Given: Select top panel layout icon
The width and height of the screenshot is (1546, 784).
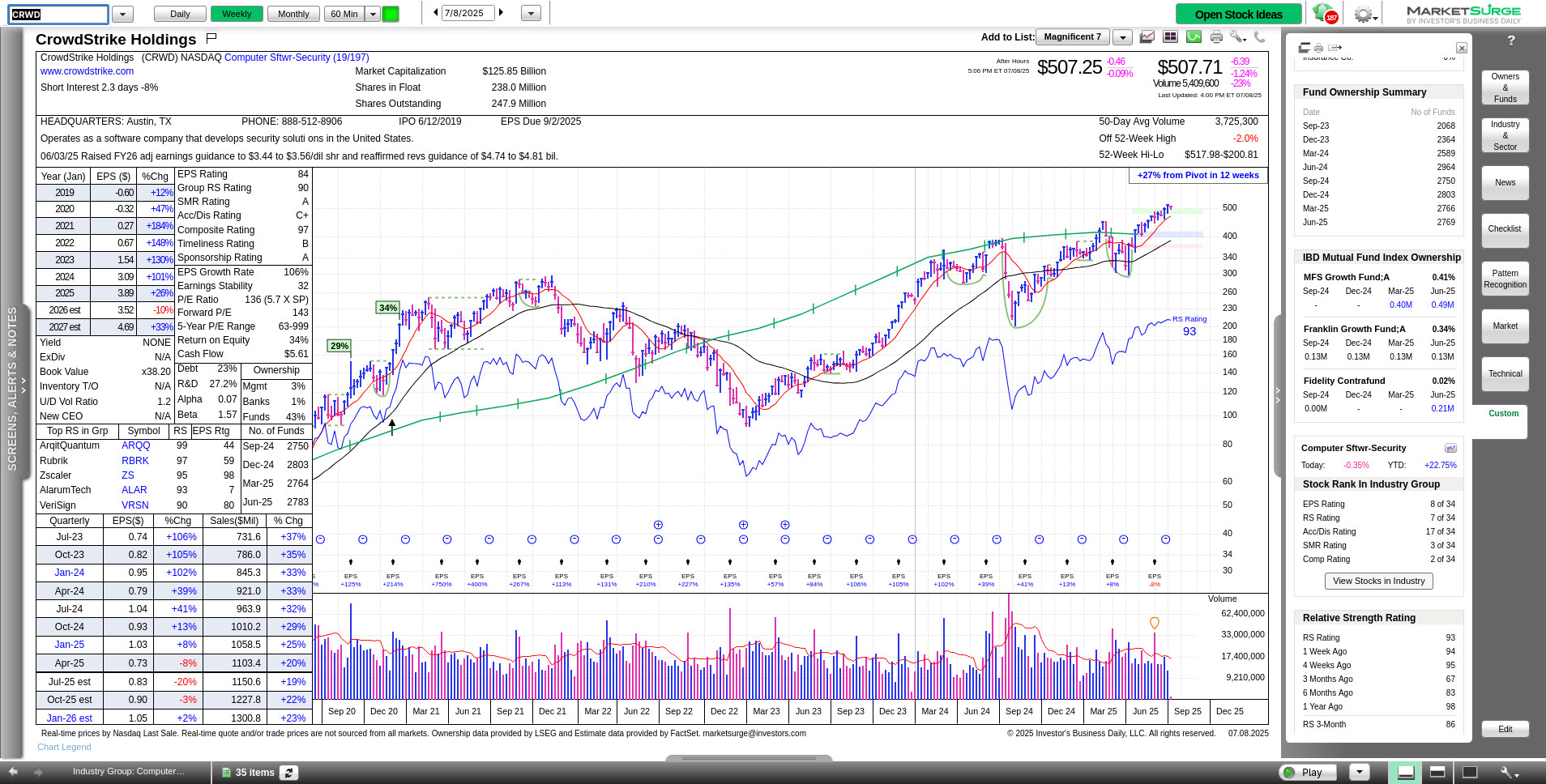Looking at the screenshot, I should 1437,773.
